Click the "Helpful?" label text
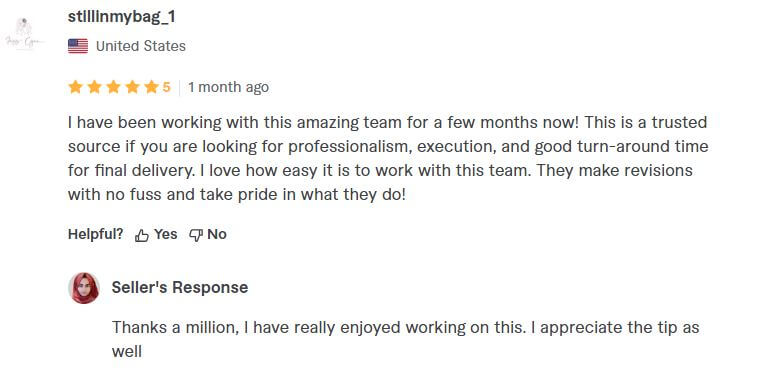The width and height of the screenshot is (763, 383). (x=95, y=235)
